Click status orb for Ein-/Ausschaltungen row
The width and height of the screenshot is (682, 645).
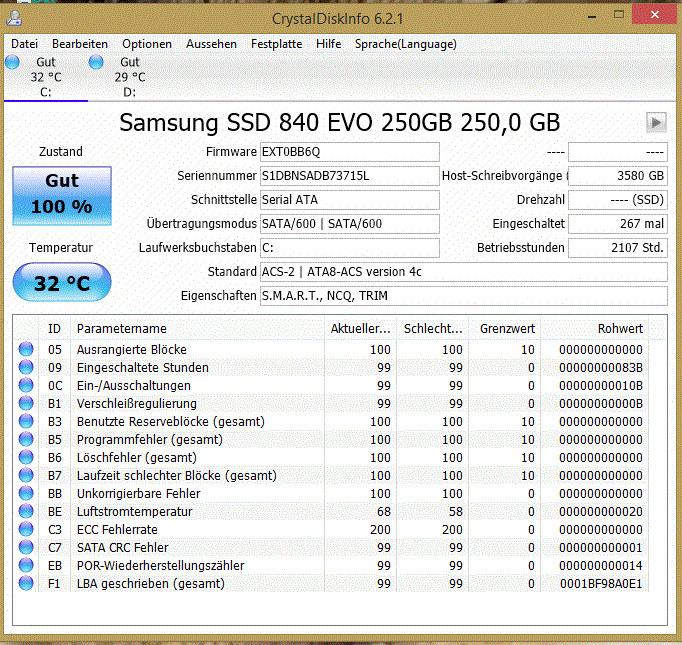(26, 385)
